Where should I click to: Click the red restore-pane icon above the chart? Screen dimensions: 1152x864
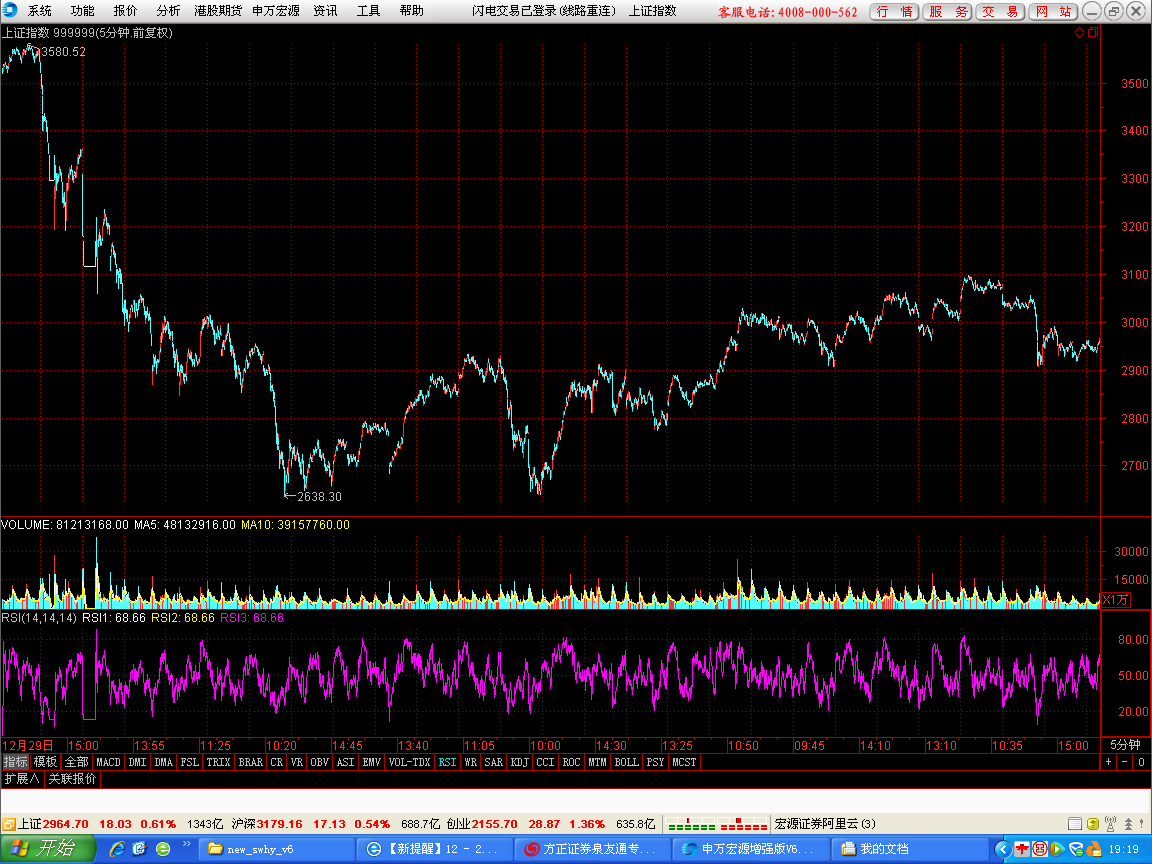point(1093,32)
